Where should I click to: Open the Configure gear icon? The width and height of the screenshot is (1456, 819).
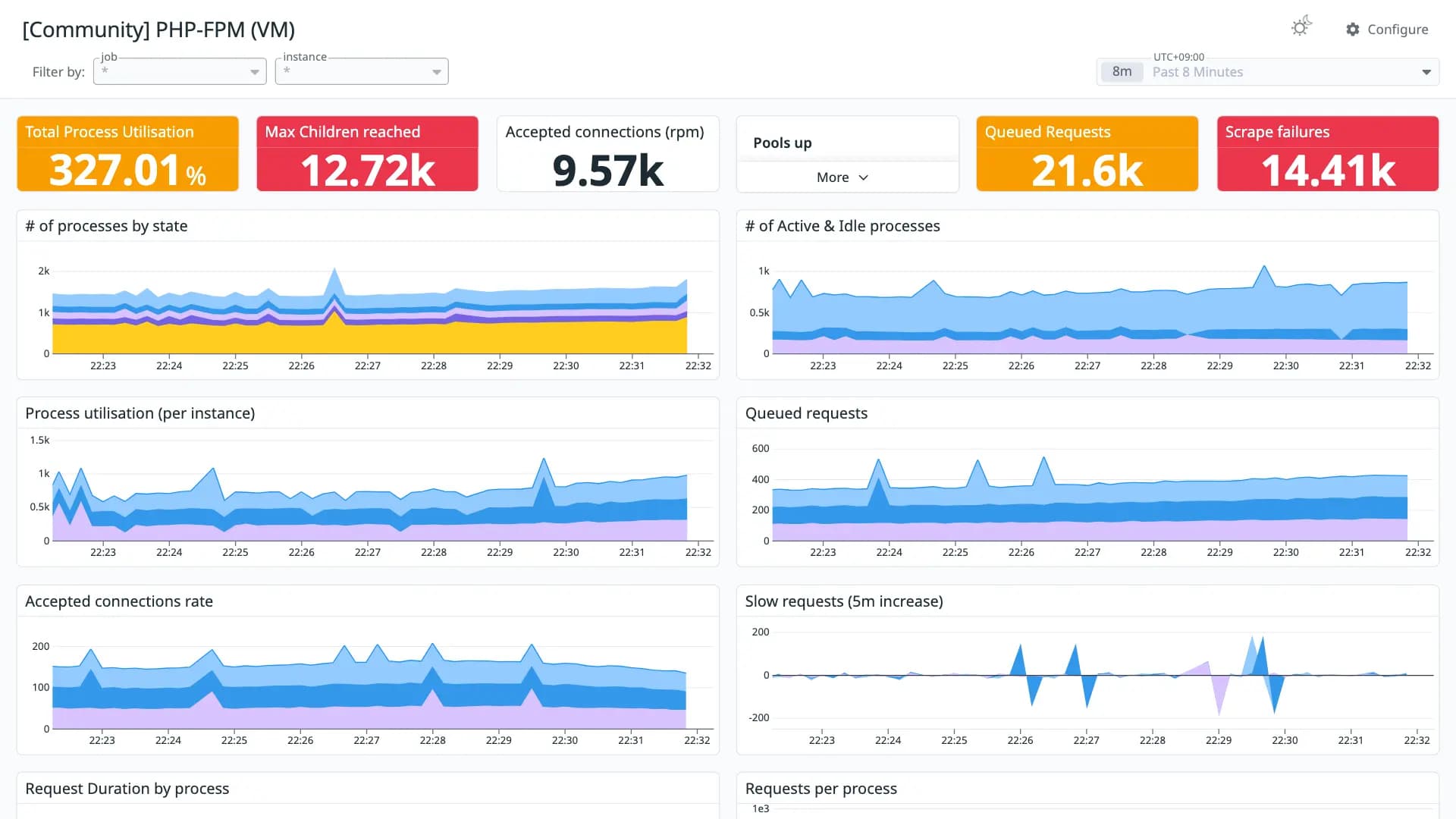pos(1353,30)
